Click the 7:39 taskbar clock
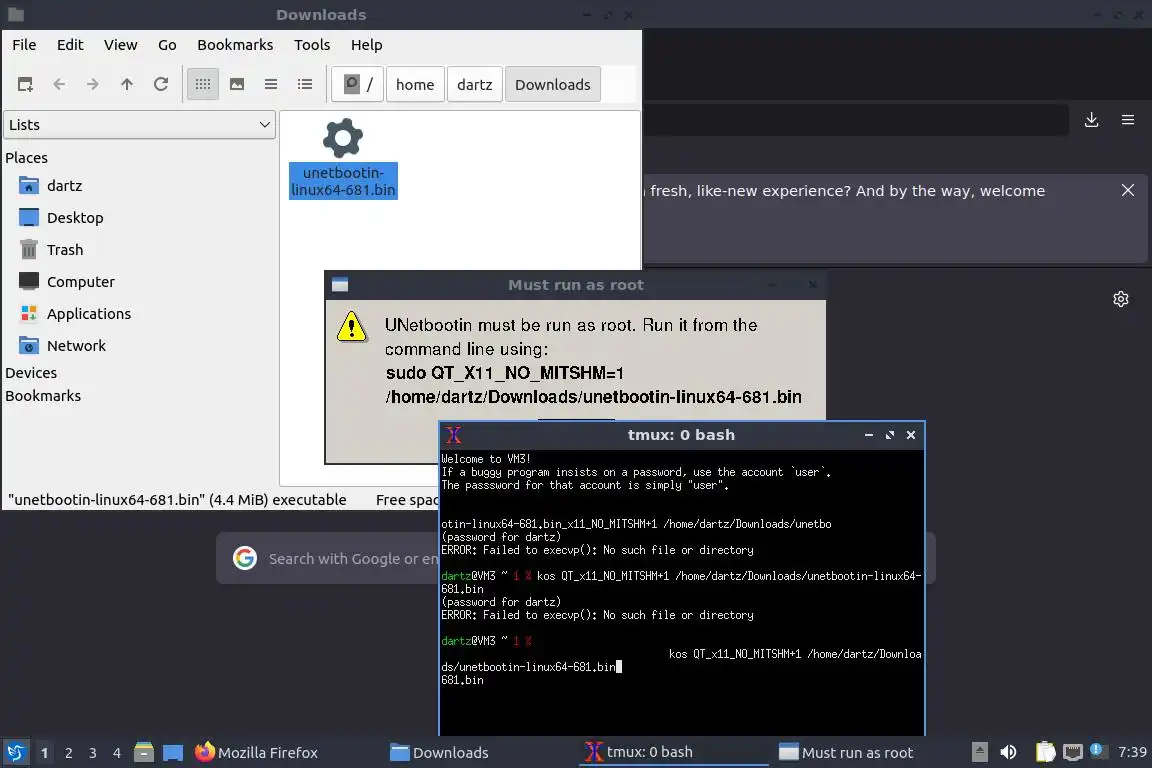This screenshot has width=1152, height=768. point(1132,752)
